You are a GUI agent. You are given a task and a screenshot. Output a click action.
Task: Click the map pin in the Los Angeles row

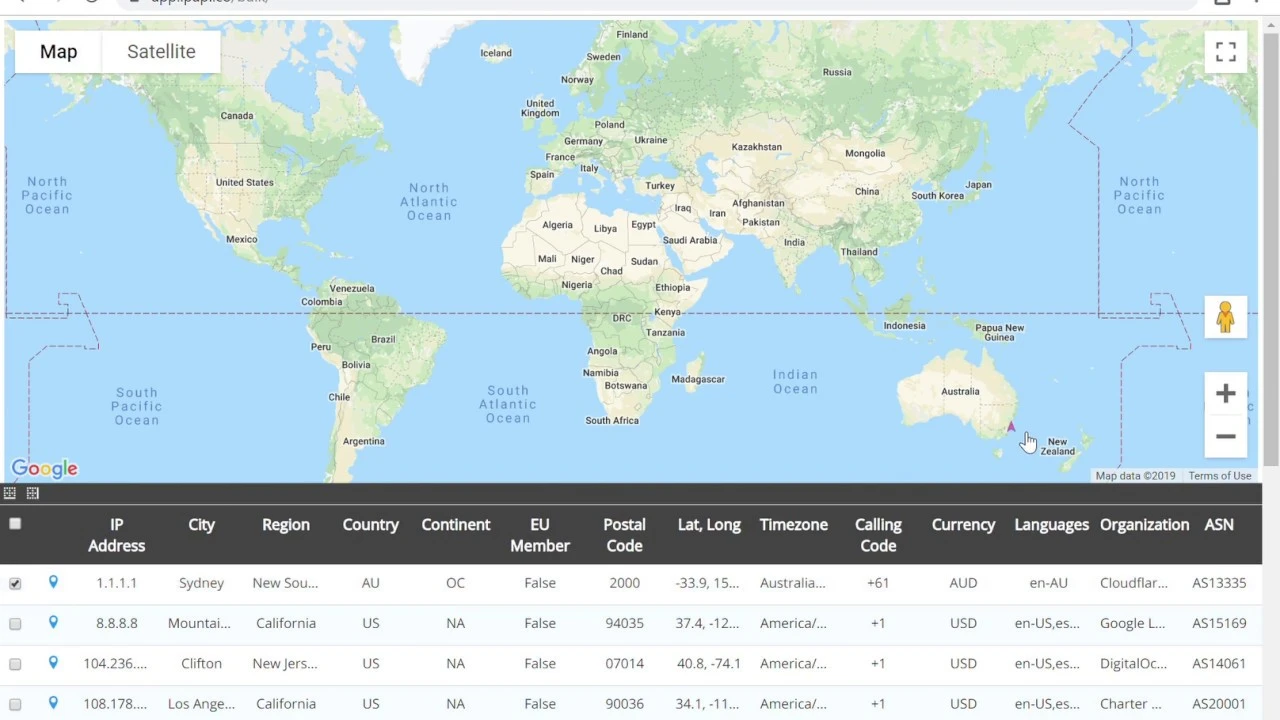(53, 703)
